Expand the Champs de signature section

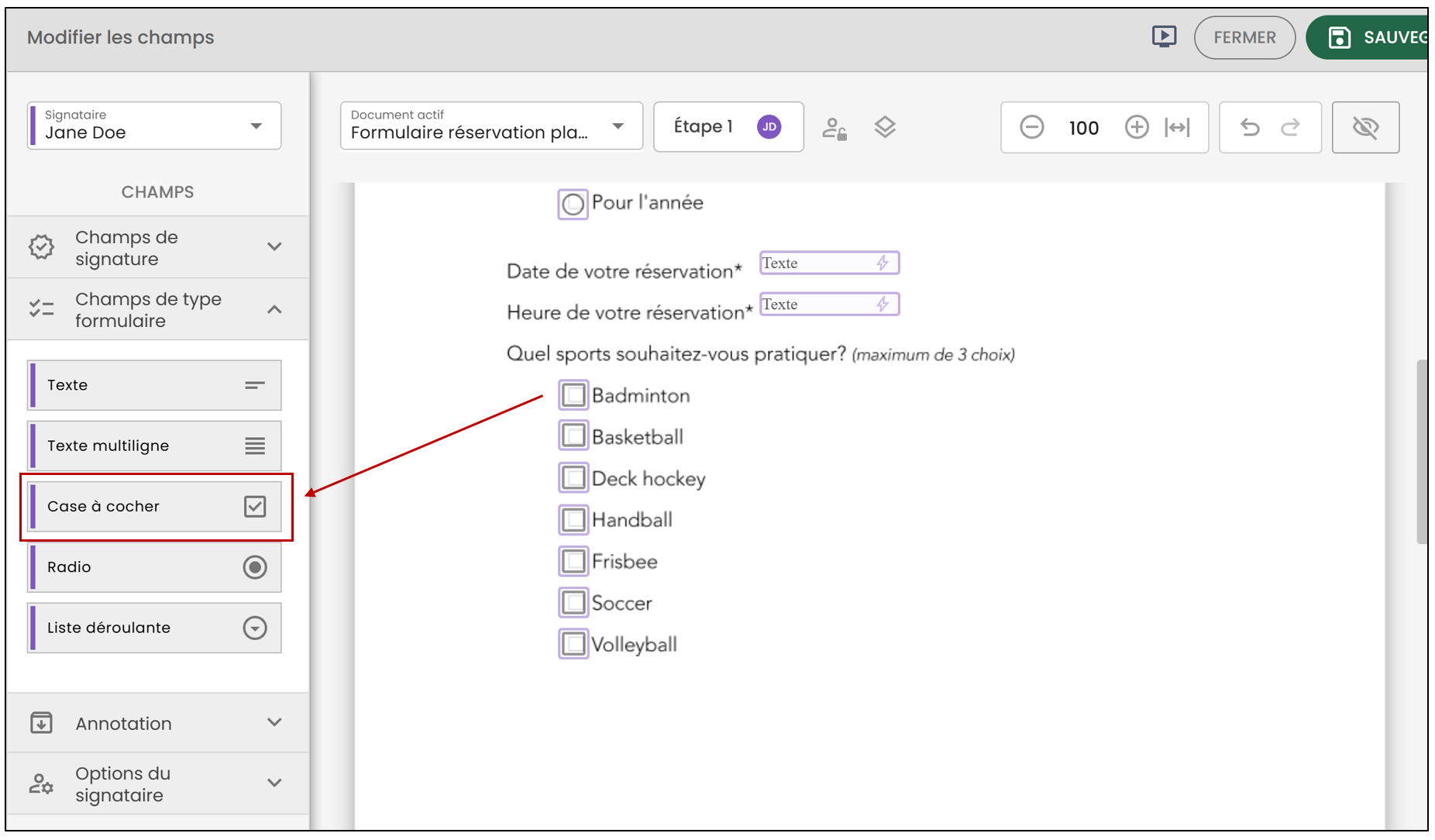pos(157,247)
